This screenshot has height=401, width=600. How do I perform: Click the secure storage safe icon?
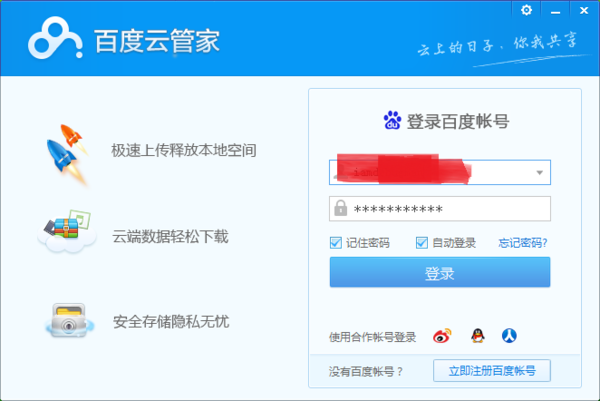coord(69,321)
